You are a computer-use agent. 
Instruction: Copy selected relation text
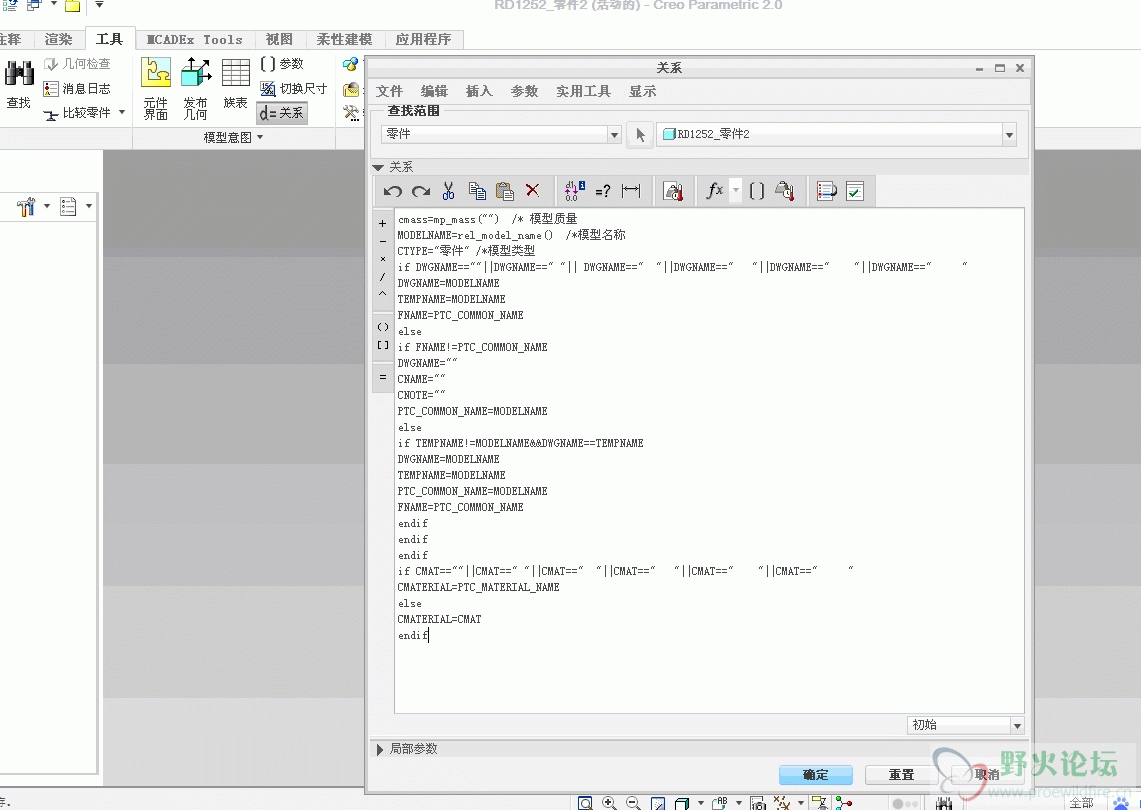pos(477,191)
